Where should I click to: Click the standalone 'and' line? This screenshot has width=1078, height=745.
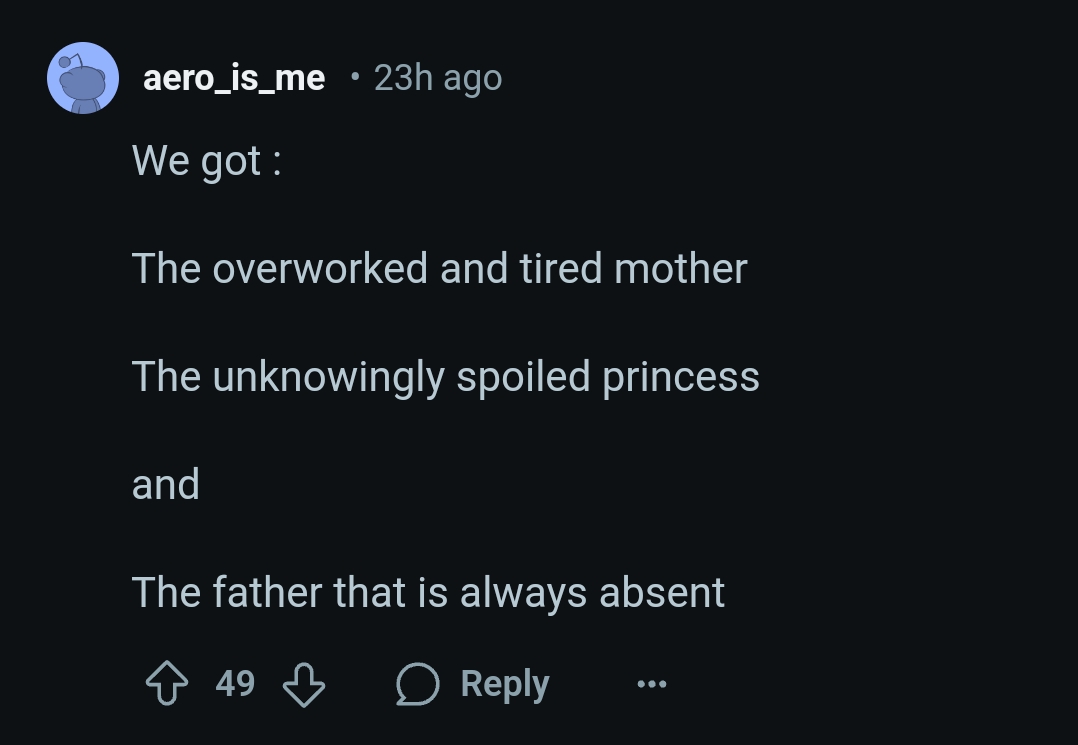click(x=166, y=485)
